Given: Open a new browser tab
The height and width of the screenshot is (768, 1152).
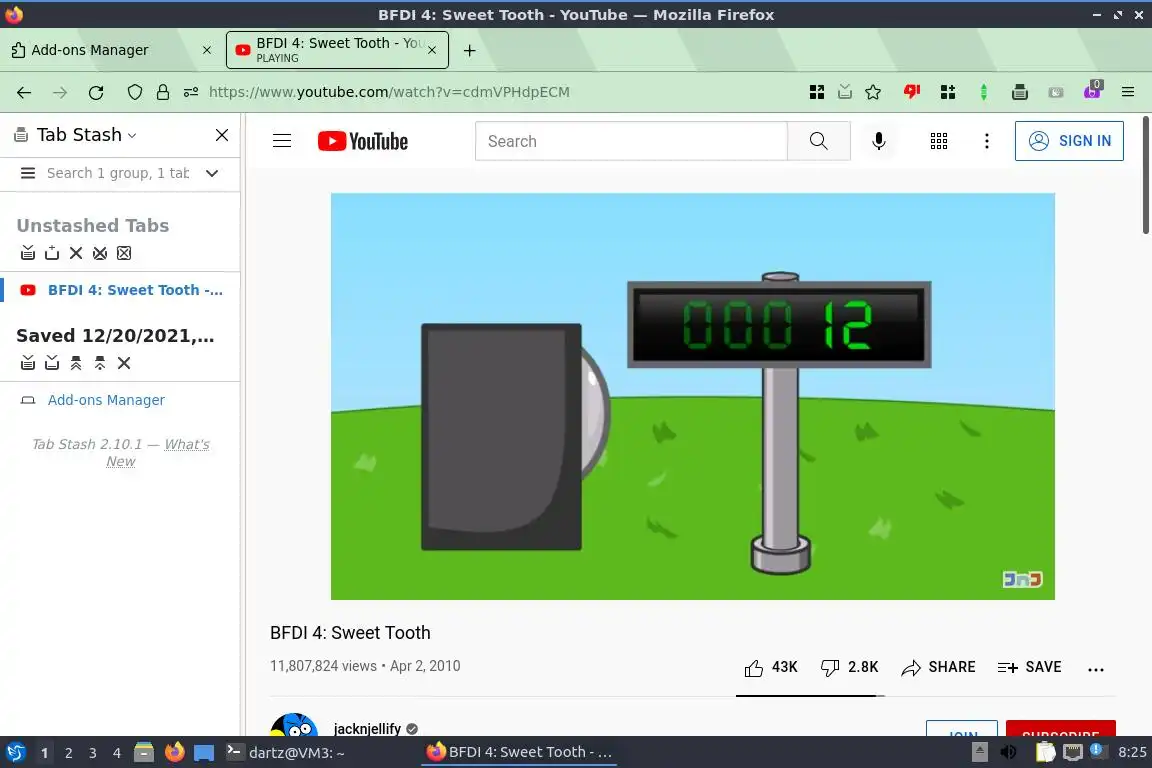Looking at the screenshot, I should (x=470, y=50).
